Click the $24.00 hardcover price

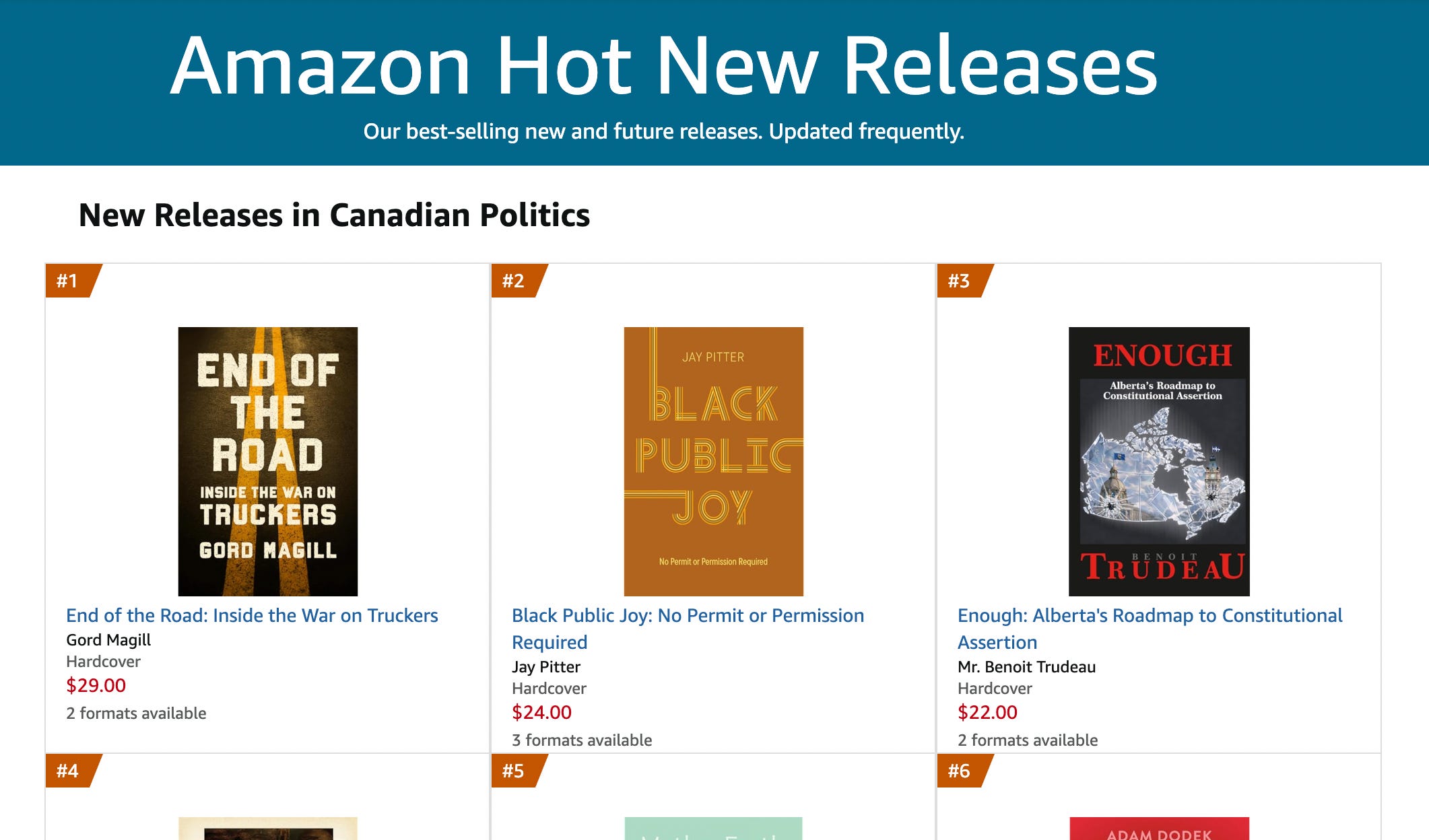[x=541, y=712]
